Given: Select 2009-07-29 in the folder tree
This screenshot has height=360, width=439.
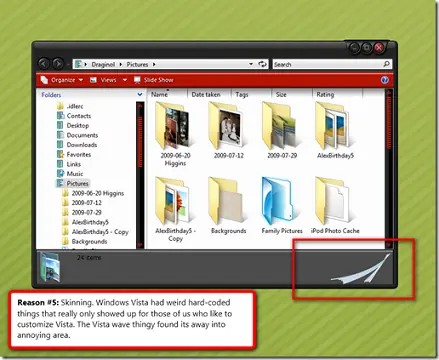Looking at the screenshot, I should tap(82, 213).
